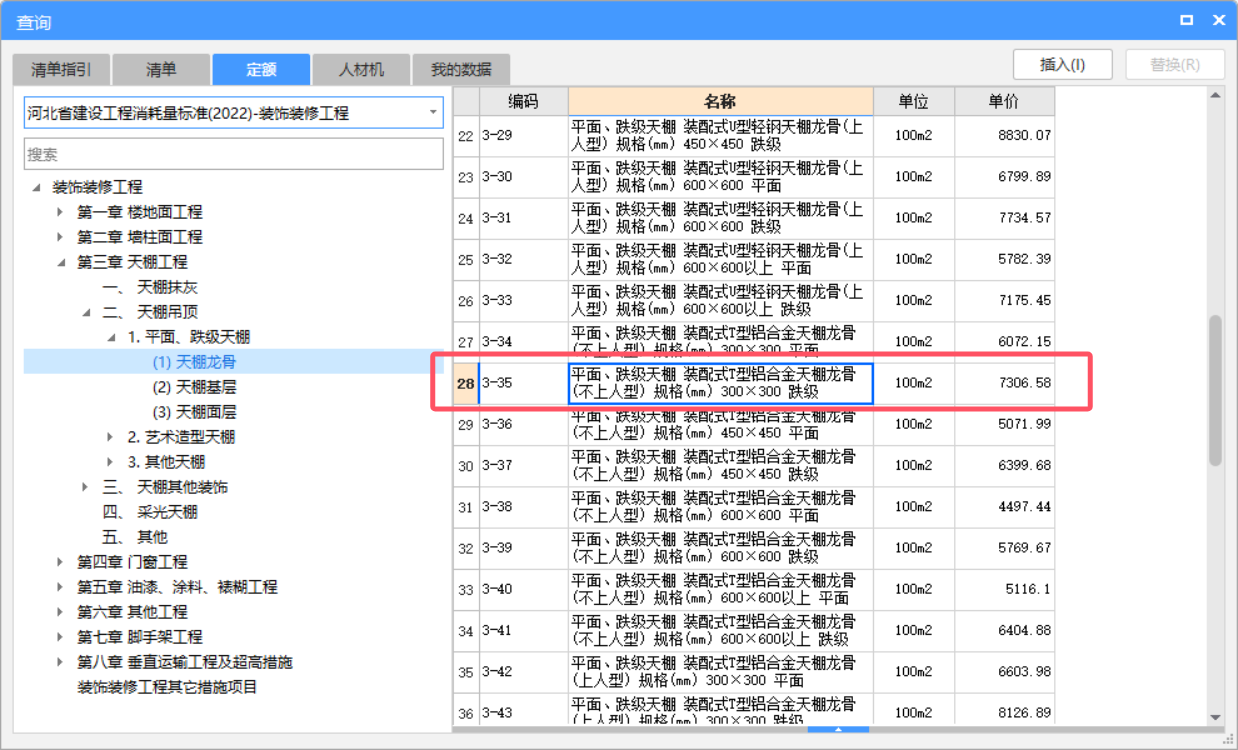This screenshot has height=750, width=1238.
Task: Switch to the 清单指引 tab
Action: click(x=61, y=69)
